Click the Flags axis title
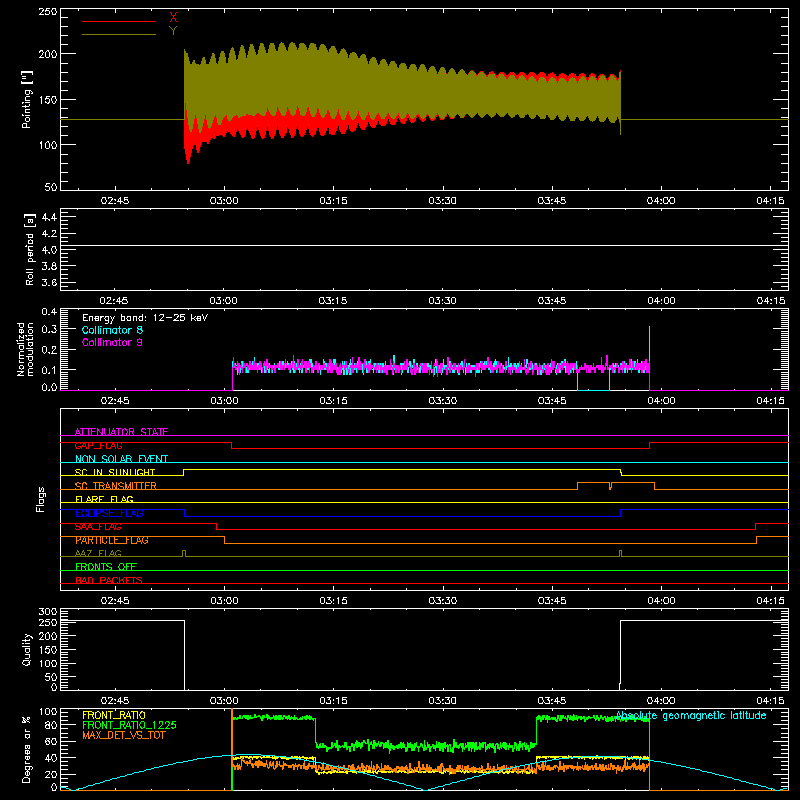Image resolution: width=800 pixels, height=800 pixels. coord(41,499)
